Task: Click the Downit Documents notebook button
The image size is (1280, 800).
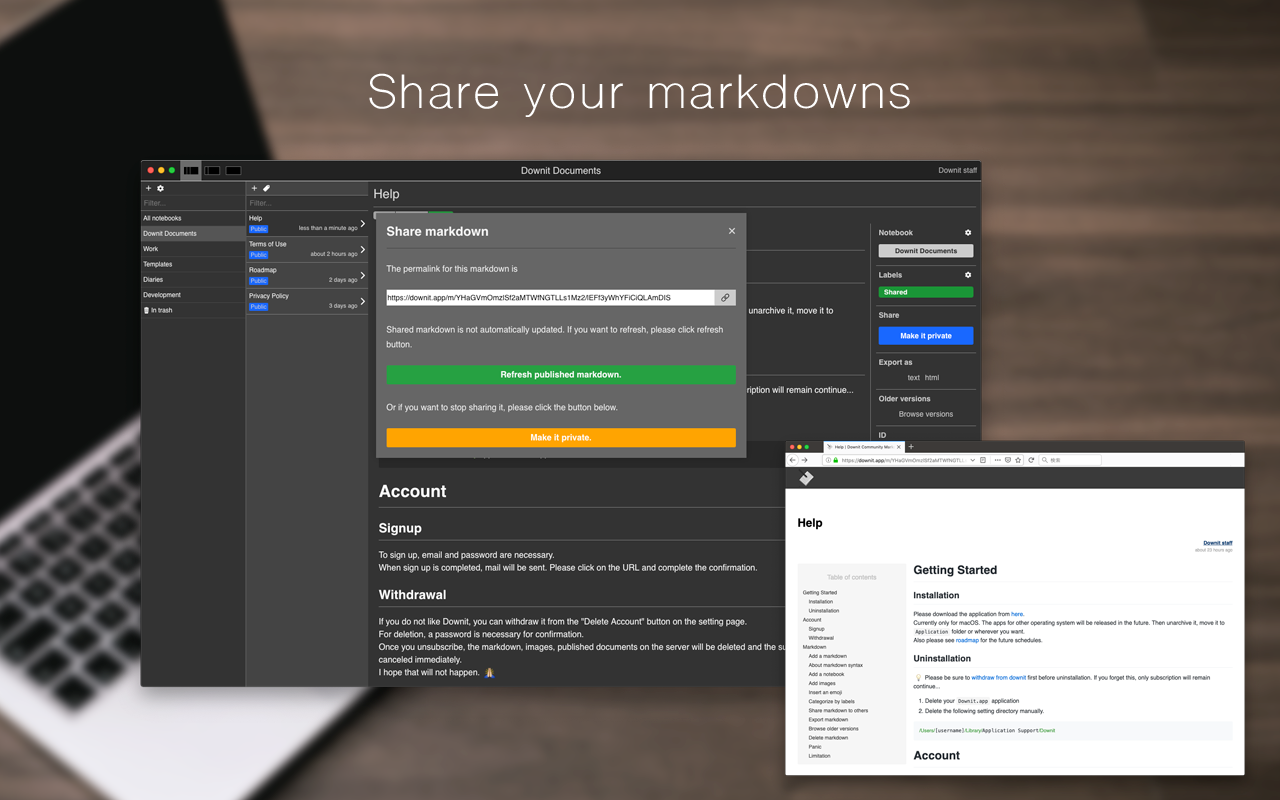Action: [926, 251]
